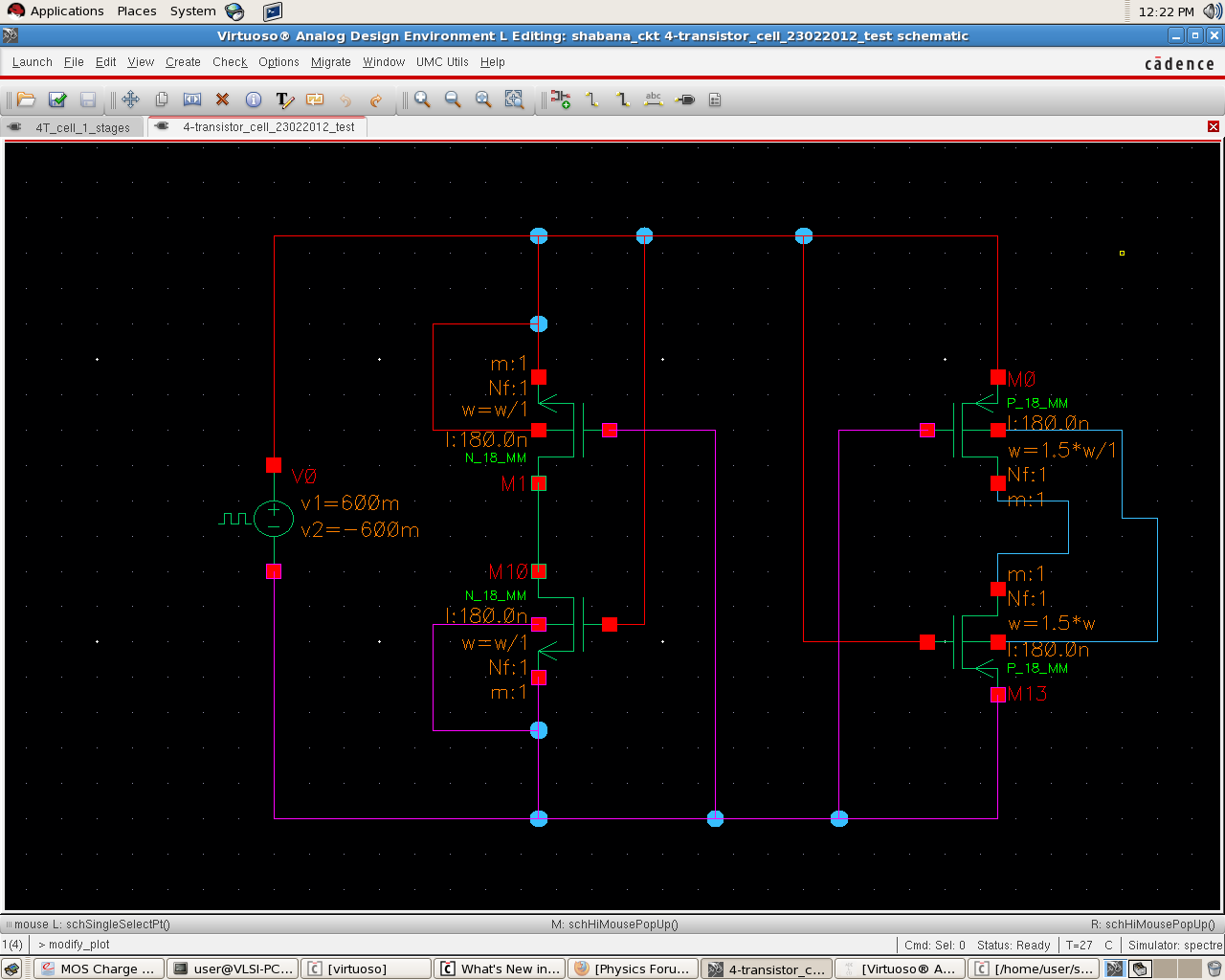Open the UMC Utils menu
Viewport: 1225px width, 980px height.
click(x=442, y=62)
